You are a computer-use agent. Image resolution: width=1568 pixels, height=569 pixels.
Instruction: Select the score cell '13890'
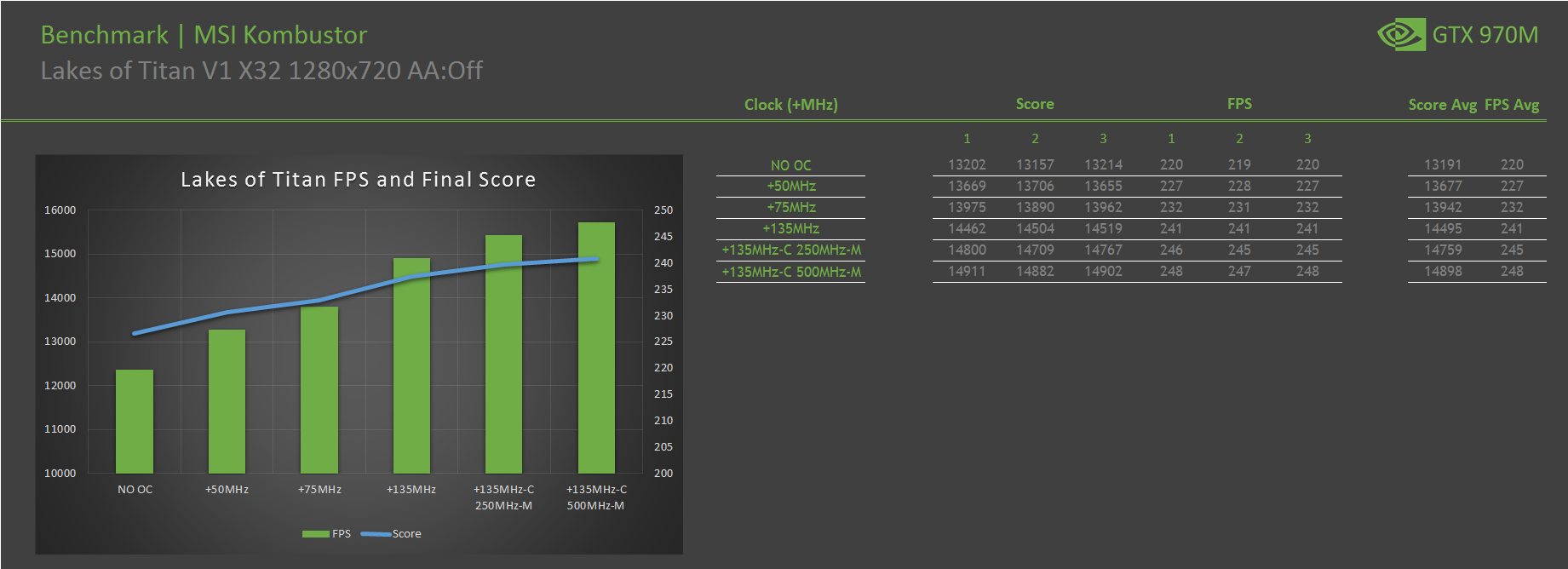1035,208
